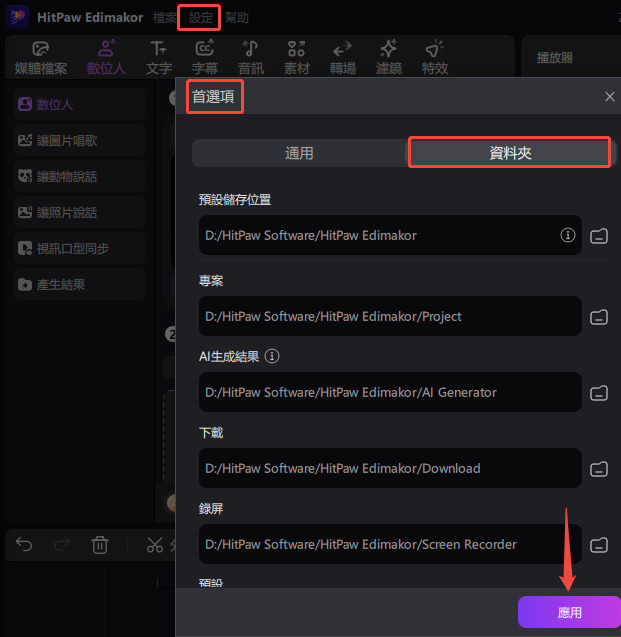Click the default save location path field
Viewport: 621px width, 637px height.
390,235
